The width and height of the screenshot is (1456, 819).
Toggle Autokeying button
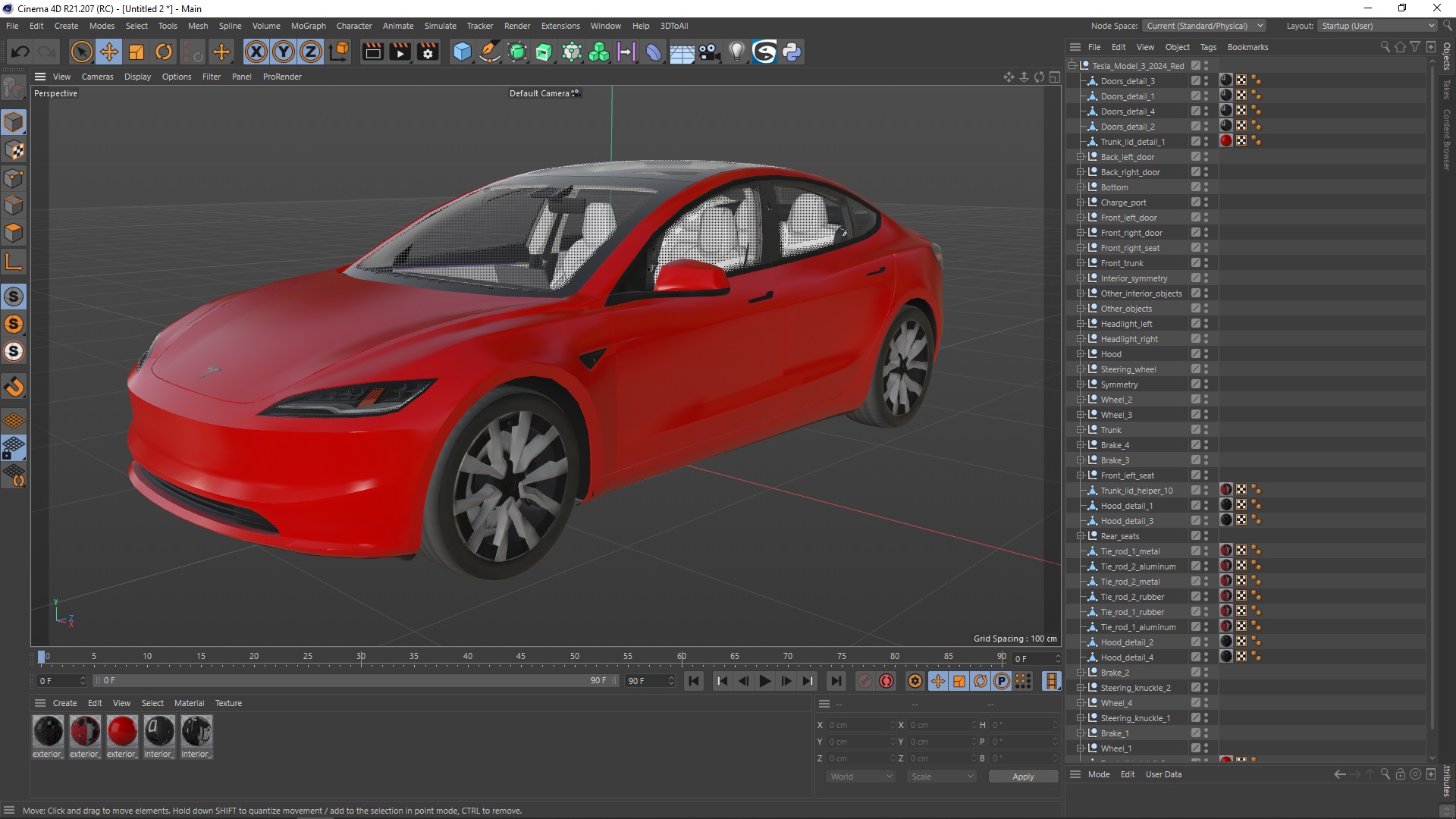(x=886, y=681)
